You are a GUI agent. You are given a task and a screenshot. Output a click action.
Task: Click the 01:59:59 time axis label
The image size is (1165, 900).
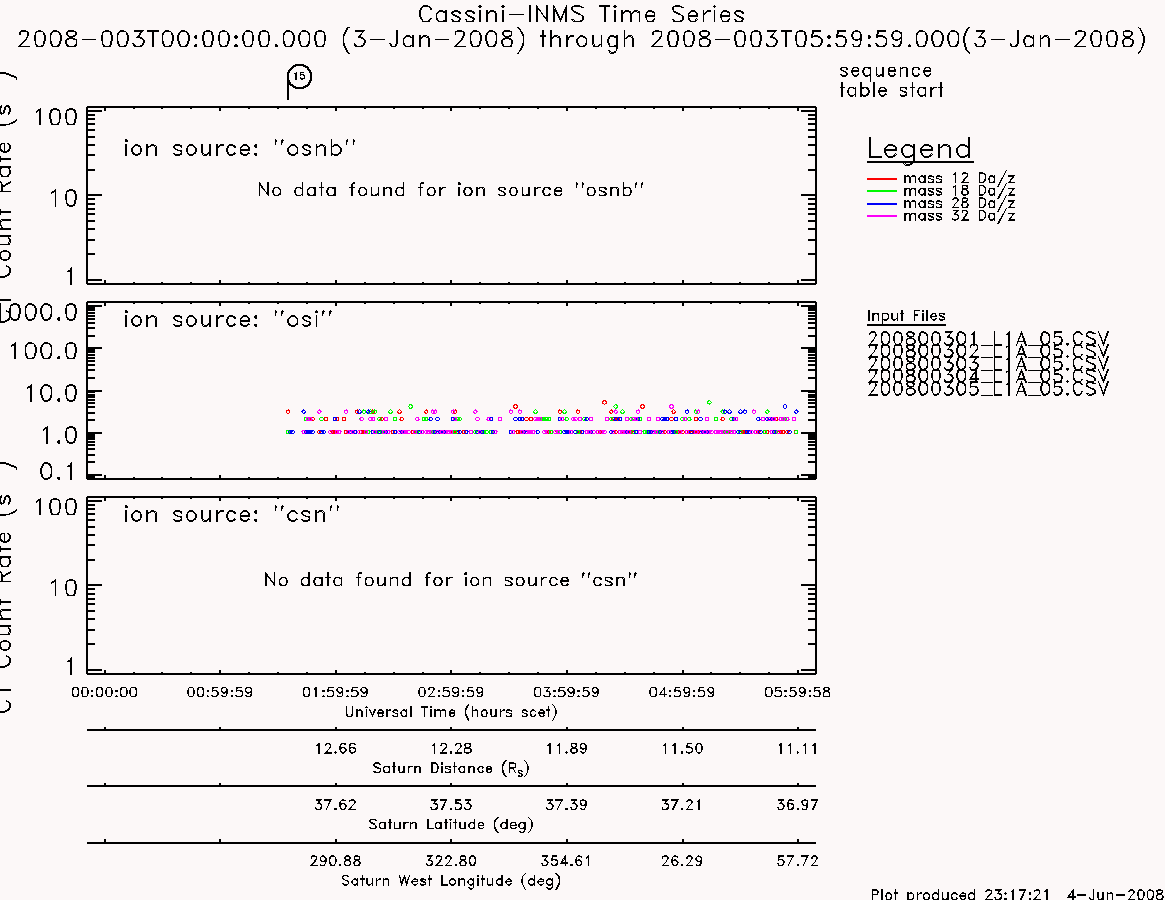tap(335, 692)
